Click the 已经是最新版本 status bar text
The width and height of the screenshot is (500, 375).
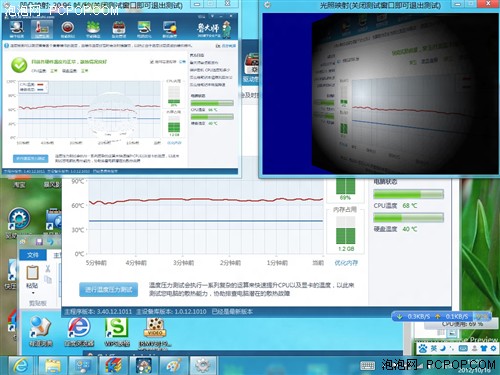coord(232,312)
